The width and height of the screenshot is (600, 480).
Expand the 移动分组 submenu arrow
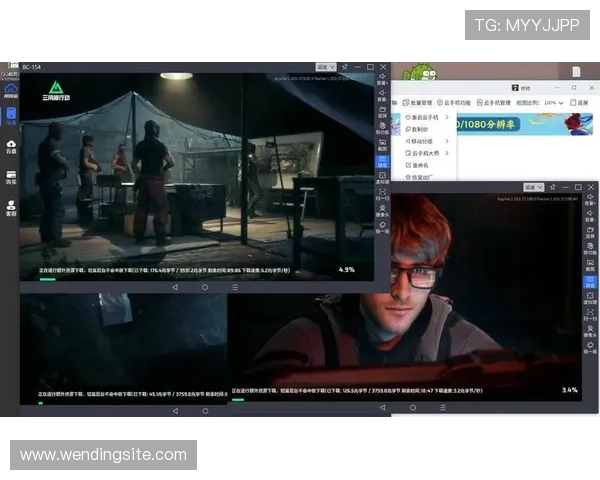tap(447, 141)
